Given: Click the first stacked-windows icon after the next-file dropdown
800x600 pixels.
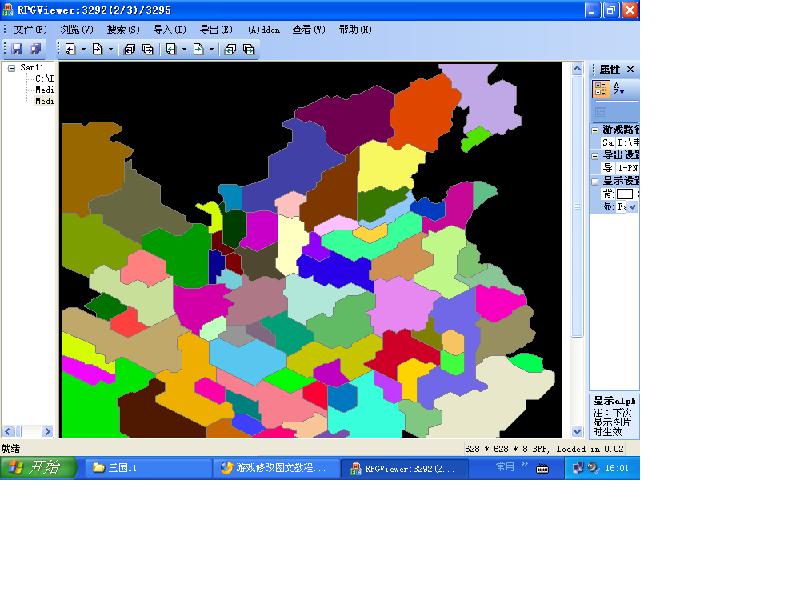Looking at the screenshot, I should 130,49.
